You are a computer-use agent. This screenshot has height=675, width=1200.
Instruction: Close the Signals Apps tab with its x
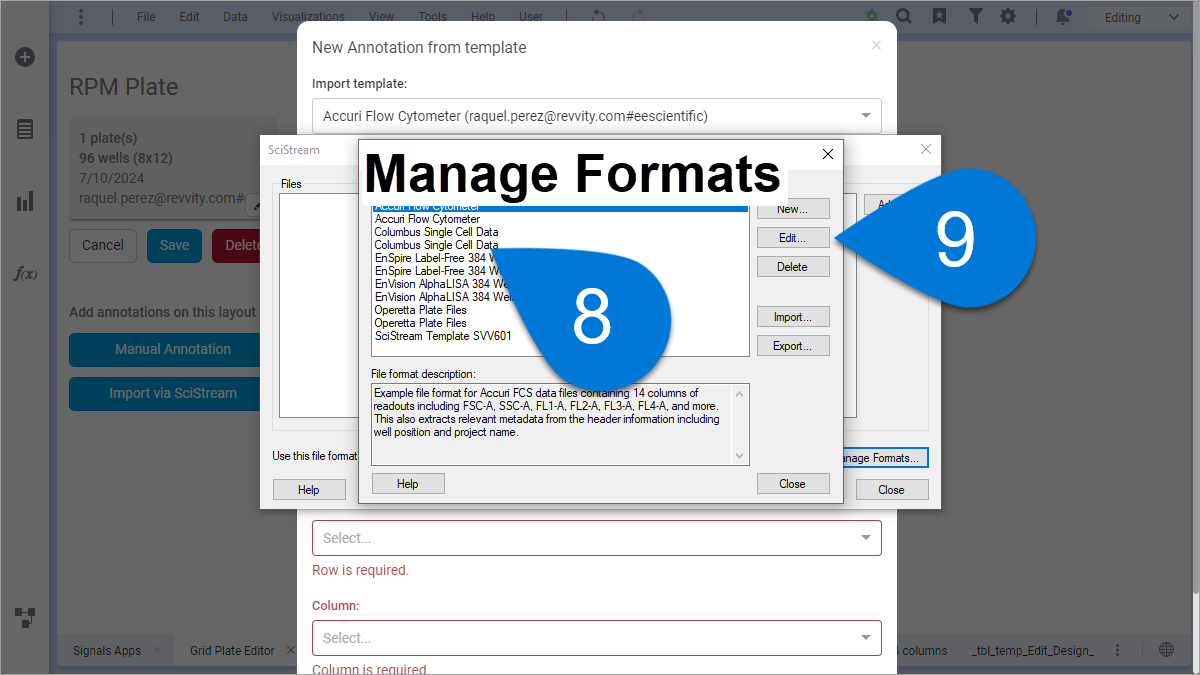(156, 650)
